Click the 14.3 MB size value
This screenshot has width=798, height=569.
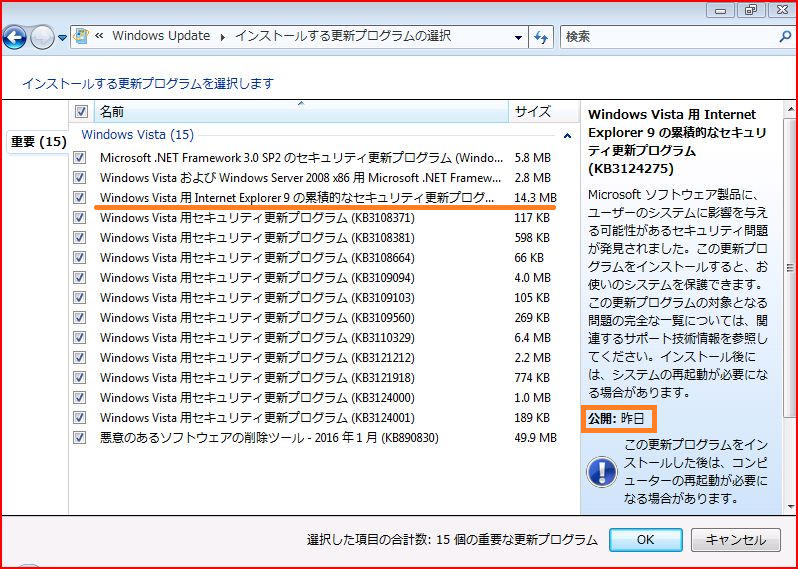[535, 197]
